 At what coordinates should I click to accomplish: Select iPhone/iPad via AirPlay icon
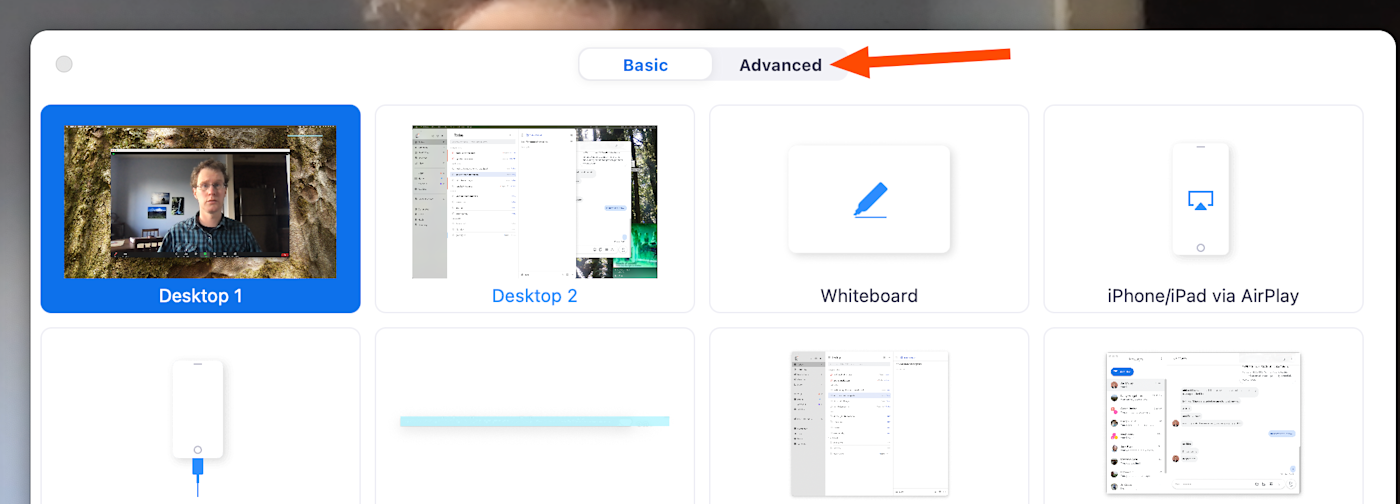[x=1200, y=200]
